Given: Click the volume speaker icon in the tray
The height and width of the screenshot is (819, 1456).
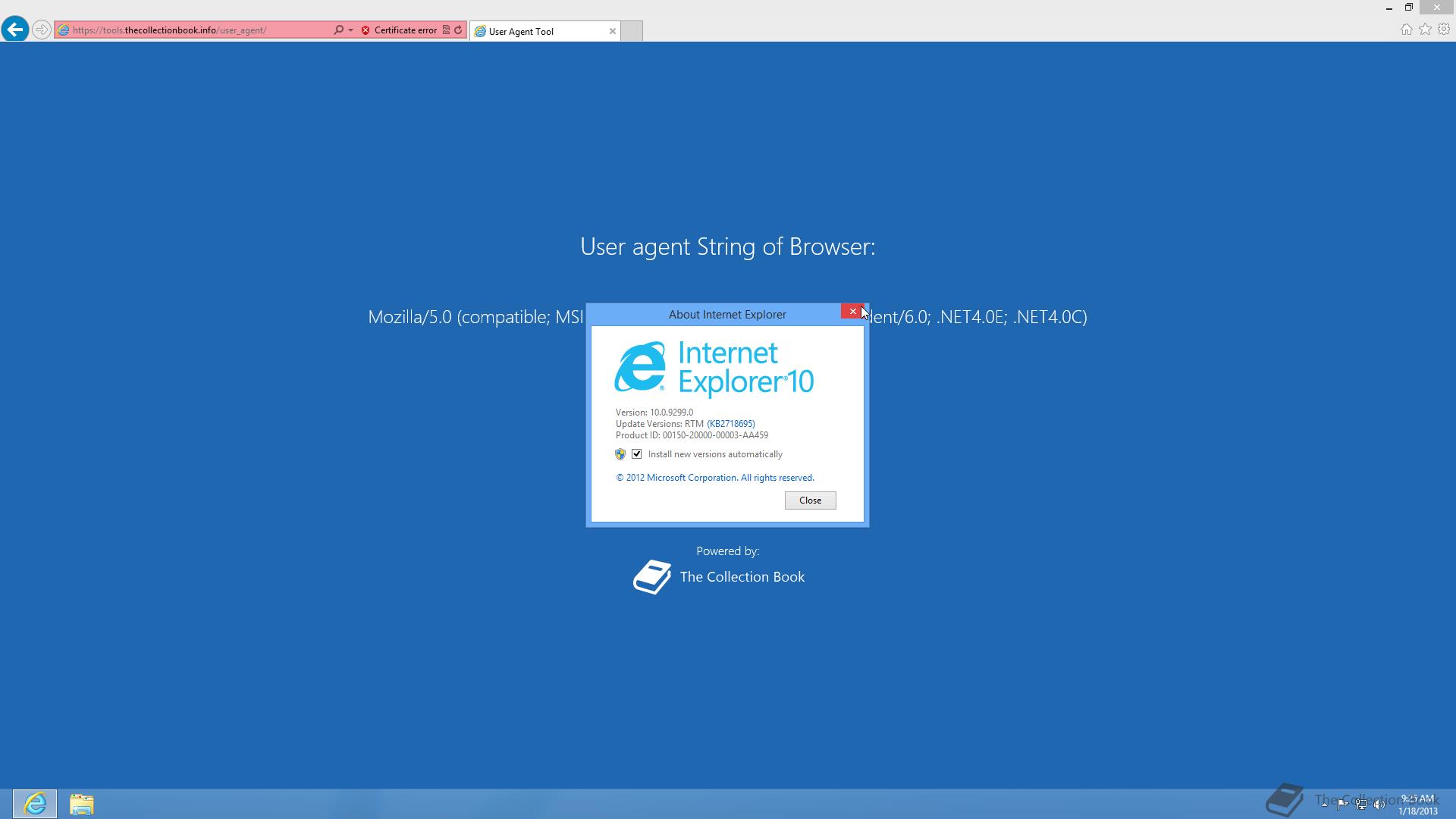Looking at the screenshot, I should 1379,804.
